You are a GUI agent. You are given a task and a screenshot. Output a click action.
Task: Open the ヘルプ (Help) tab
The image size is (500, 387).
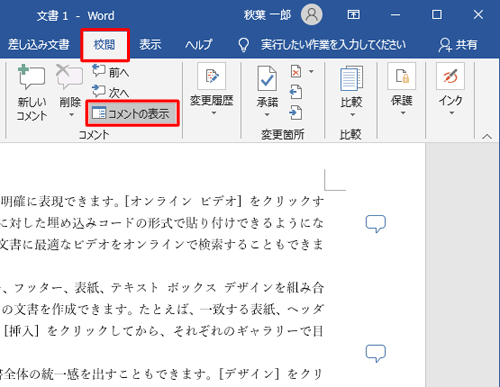tap(199, 45)
